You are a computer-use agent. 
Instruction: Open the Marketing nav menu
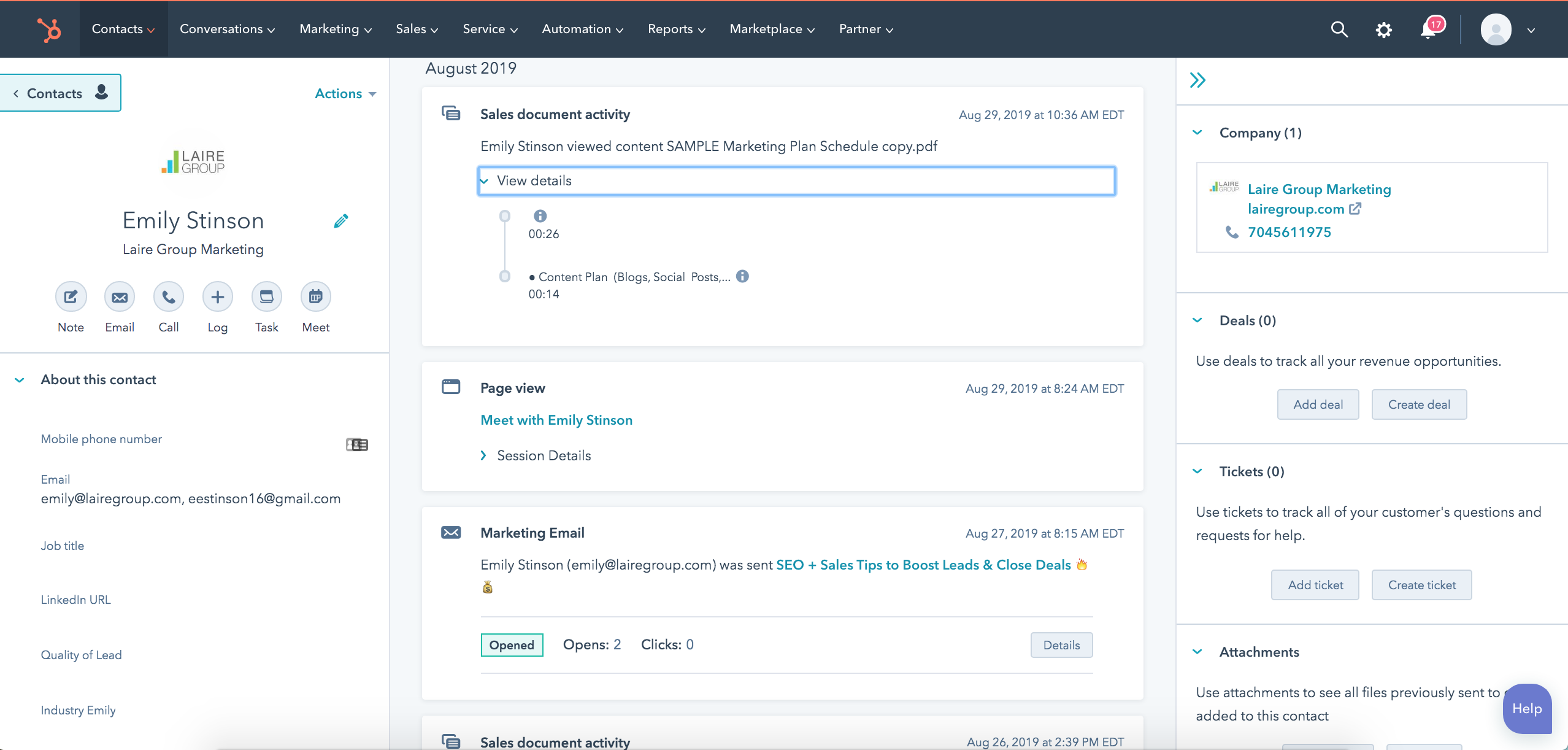pos(336,29)
